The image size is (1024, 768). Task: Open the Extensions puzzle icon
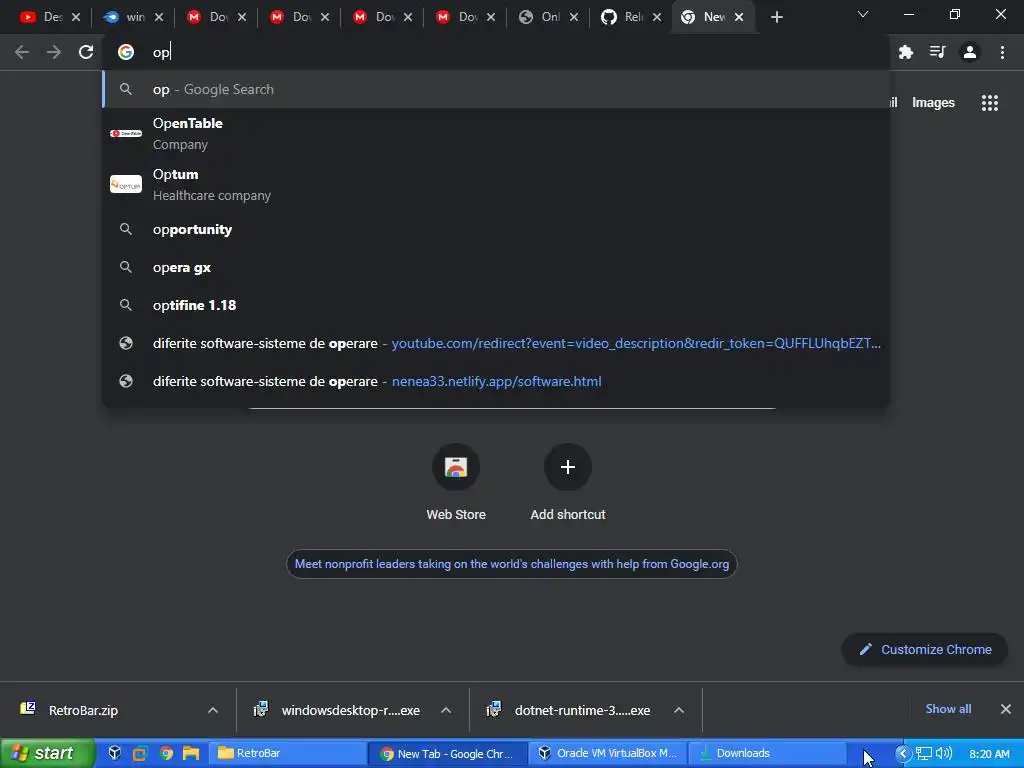click(905, 52)
